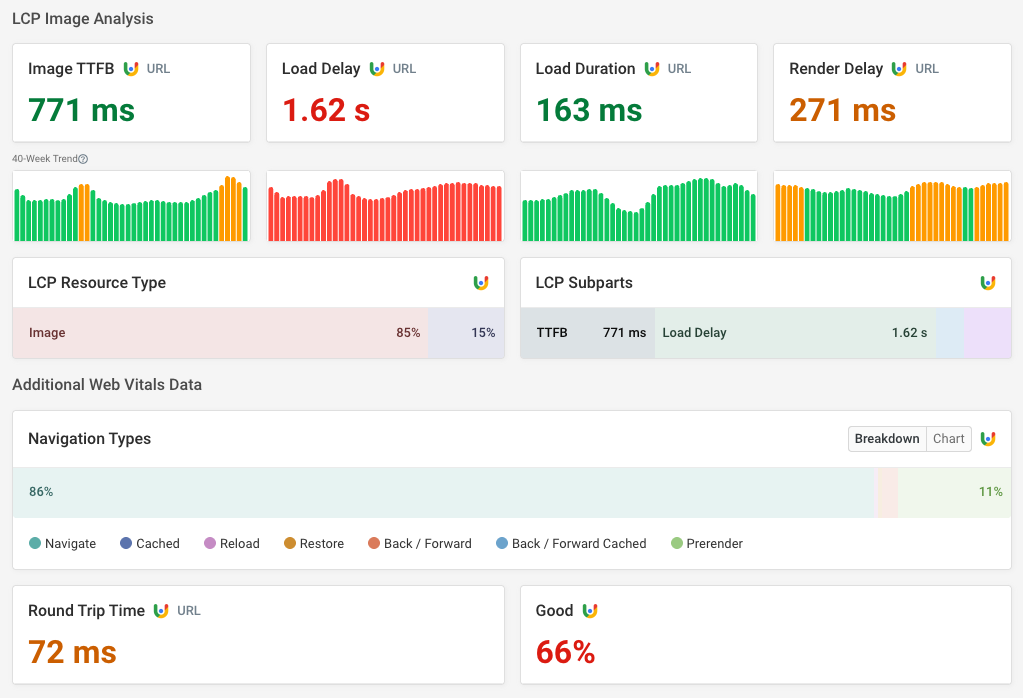Click the Load Delay segment in LCP Subparts
This screenshot has width=1023, height=698.
point(795,333)
